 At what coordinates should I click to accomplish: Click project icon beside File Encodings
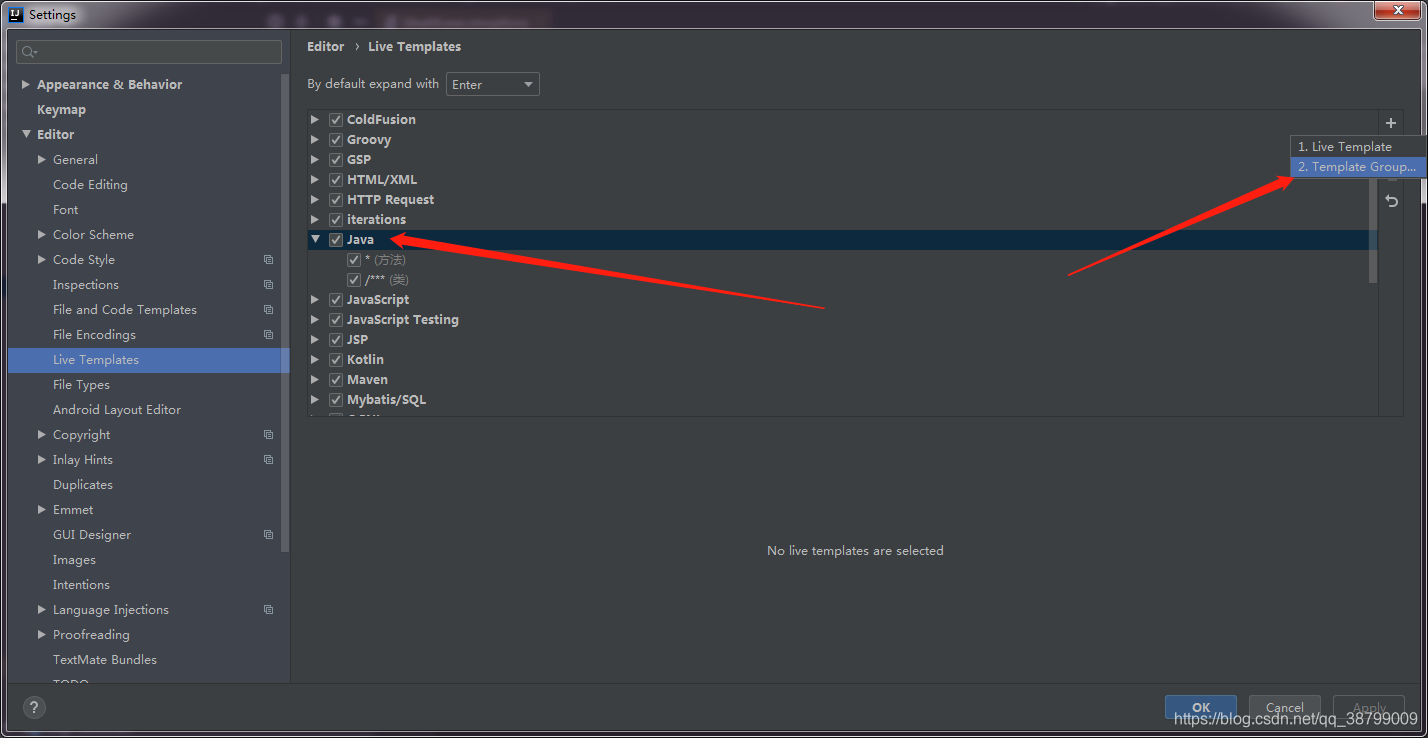coord(268,335)
